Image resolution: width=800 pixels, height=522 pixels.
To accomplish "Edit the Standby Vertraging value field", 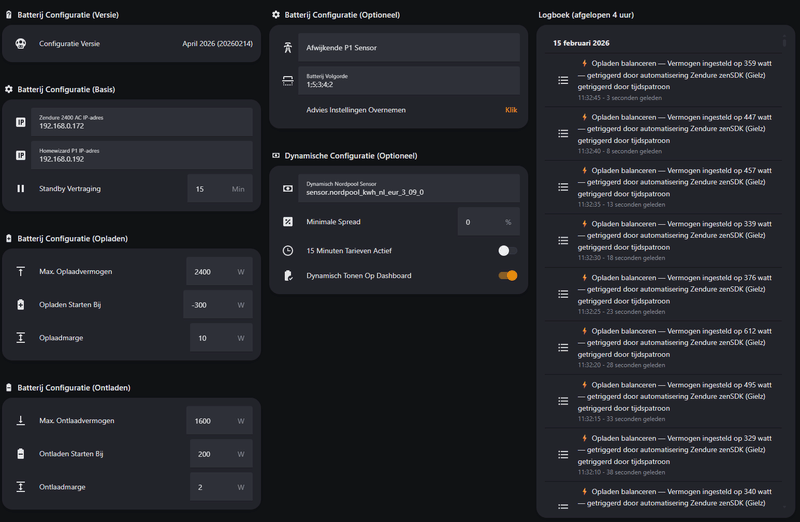I will (207, 189).
